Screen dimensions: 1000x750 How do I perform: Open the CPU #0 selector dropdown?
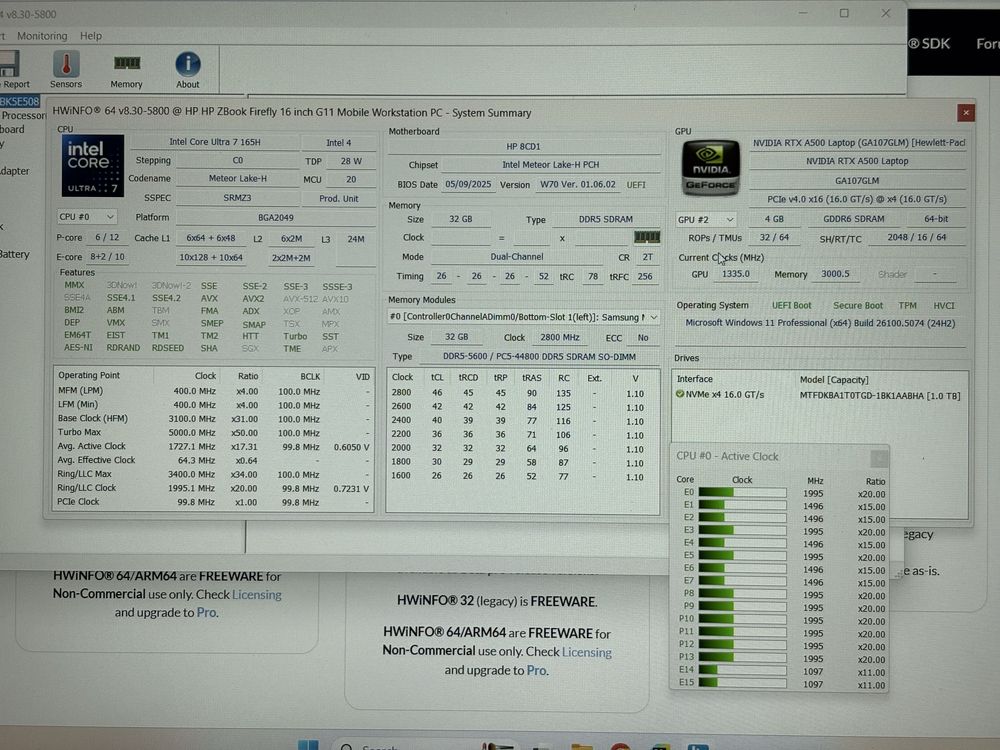tap(87, 217)
